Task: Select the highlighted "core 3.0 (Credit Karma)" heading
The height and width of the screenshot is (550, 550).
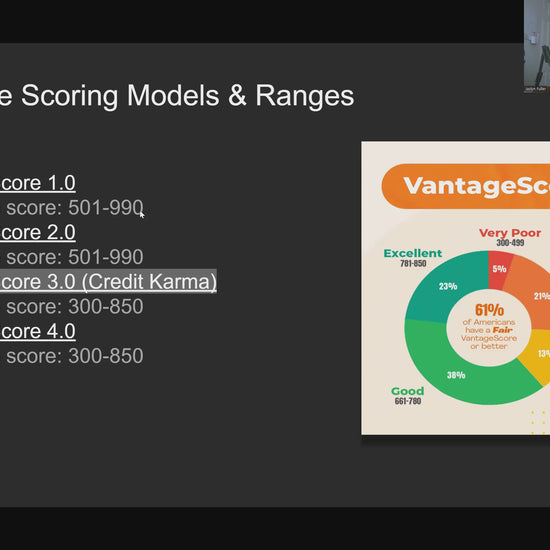Action: pyautogui.click(x=108, y=281)
